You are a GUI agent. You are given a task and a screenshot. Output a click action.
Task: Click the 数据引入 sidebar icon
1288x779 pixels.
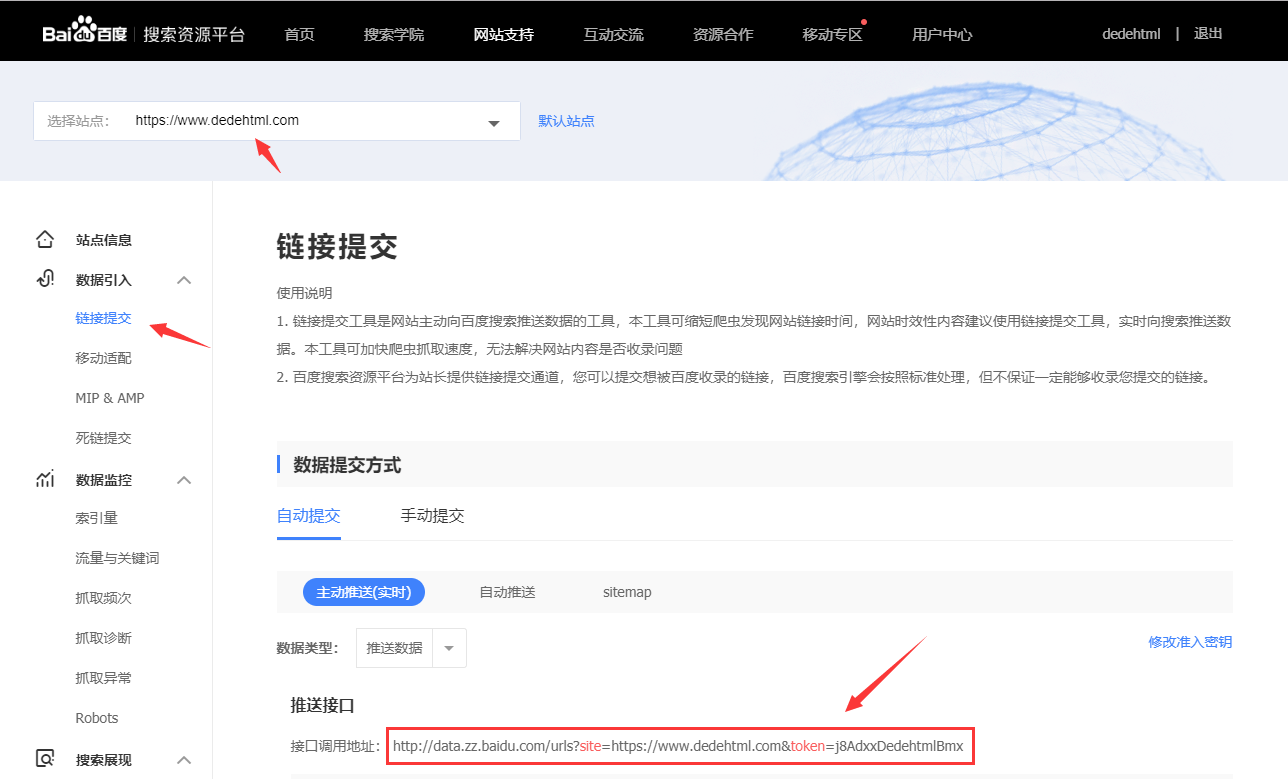click(x=45, y=279)
